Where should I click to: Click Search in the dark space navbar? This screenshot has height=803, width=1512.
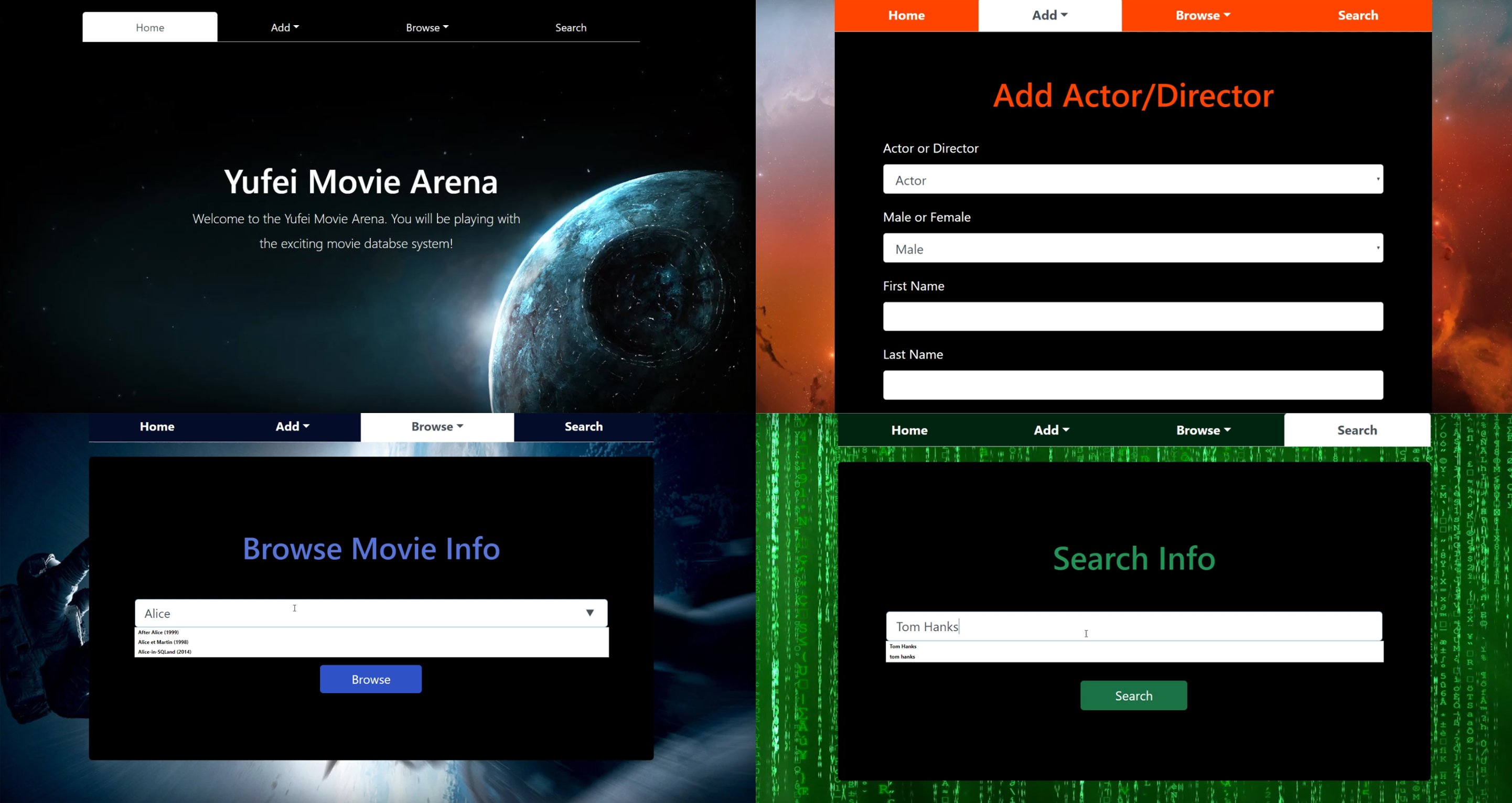pyautogui.click(x=571, y=28)
